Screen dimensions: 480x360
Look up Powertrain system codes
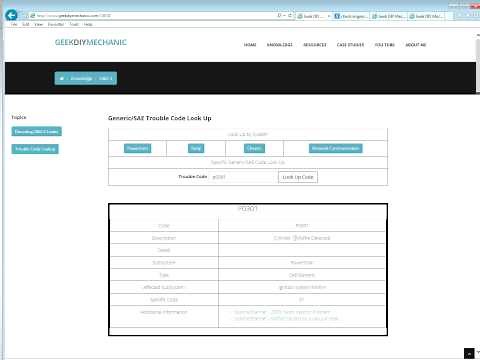pyautogui.click(x=137, y=148)
